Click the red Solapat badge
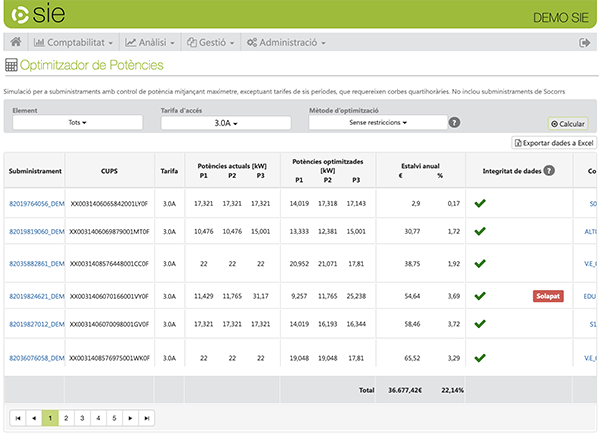Viewport: 600px width, 440px height. [549, 296]
